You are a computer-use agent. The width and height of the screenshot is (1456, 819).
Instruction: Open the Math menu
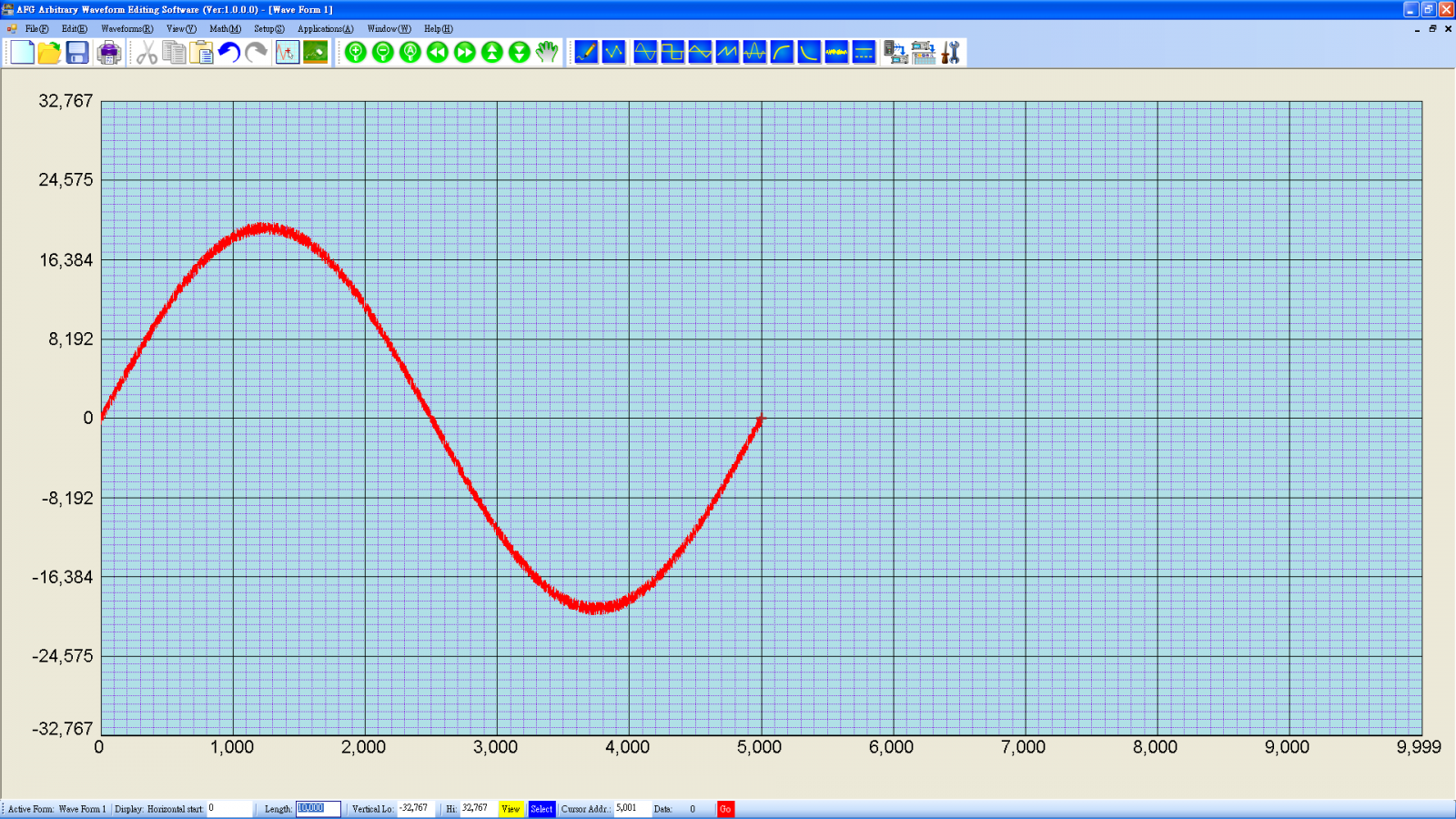(x=225, y=29)
